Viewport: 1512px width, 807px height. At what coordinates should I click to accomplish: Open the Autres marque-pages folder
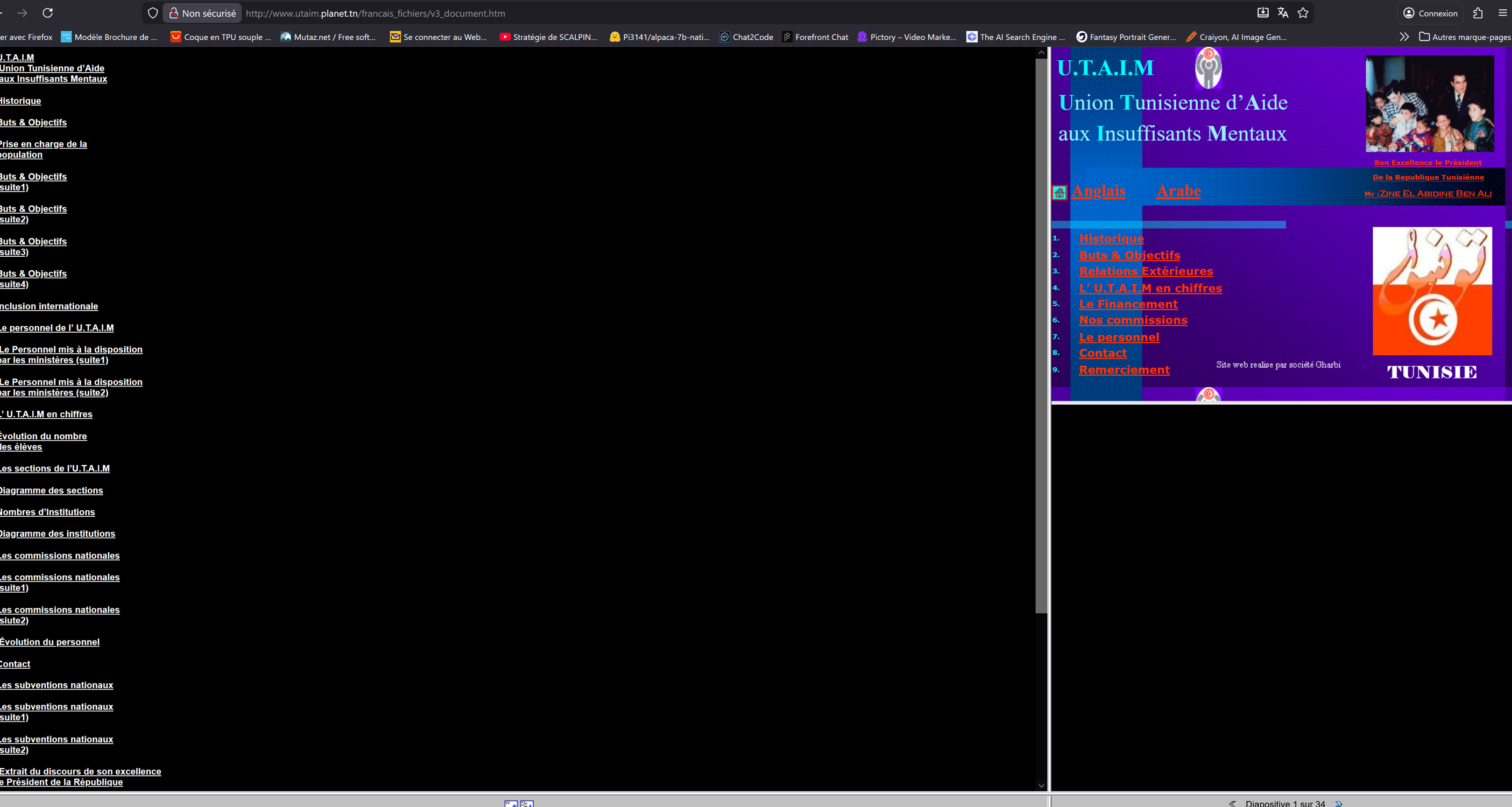click(x=1465, y=37)
